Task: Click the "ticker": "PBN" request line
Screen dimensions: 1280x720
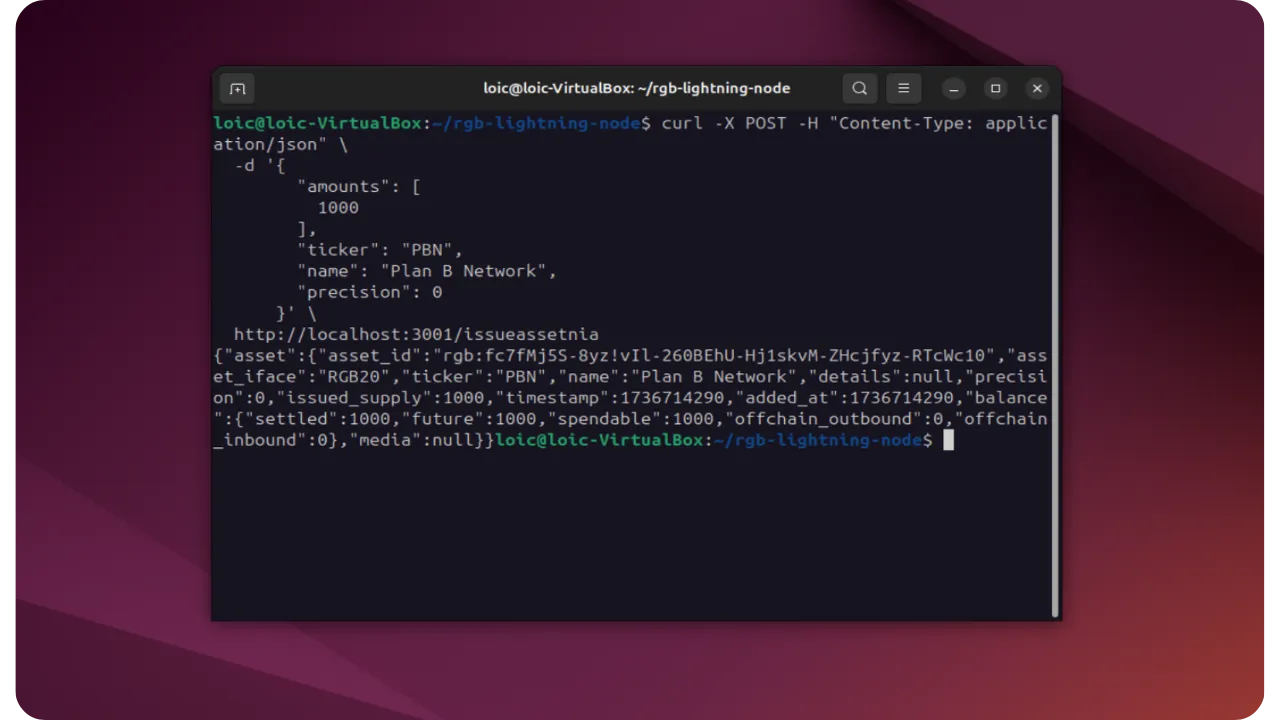Action: click(380, 250)
